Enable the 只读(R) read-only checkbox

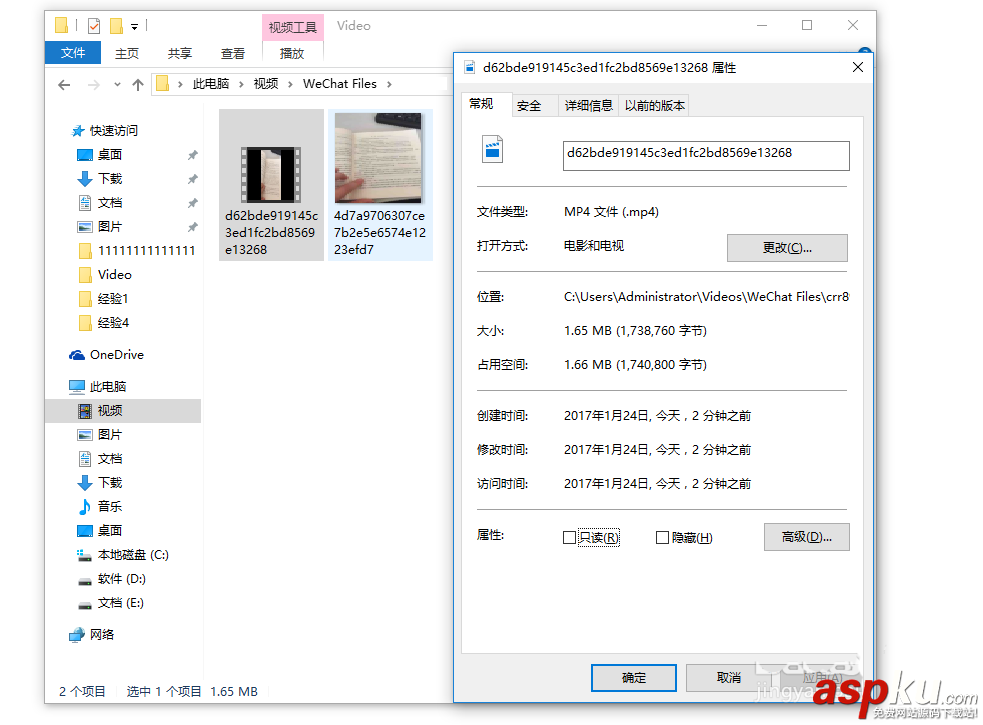[571, 537]
